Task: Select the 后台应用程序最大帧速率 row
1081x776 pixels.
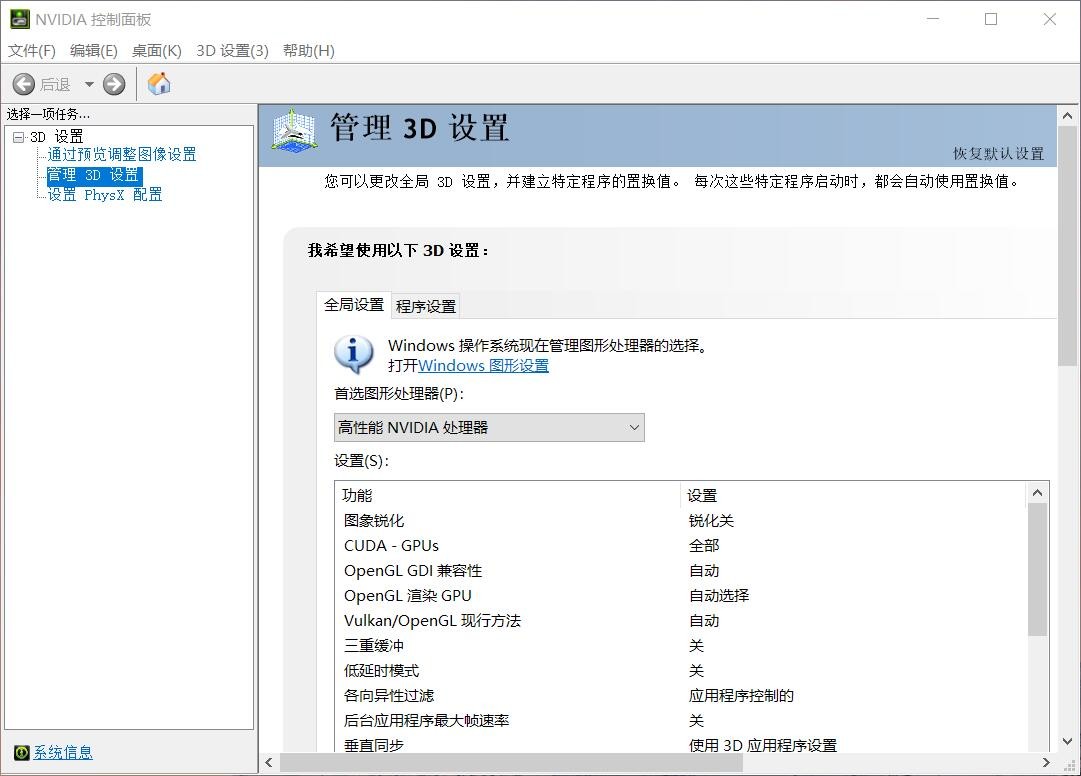Action: click(x=680, y=721)
